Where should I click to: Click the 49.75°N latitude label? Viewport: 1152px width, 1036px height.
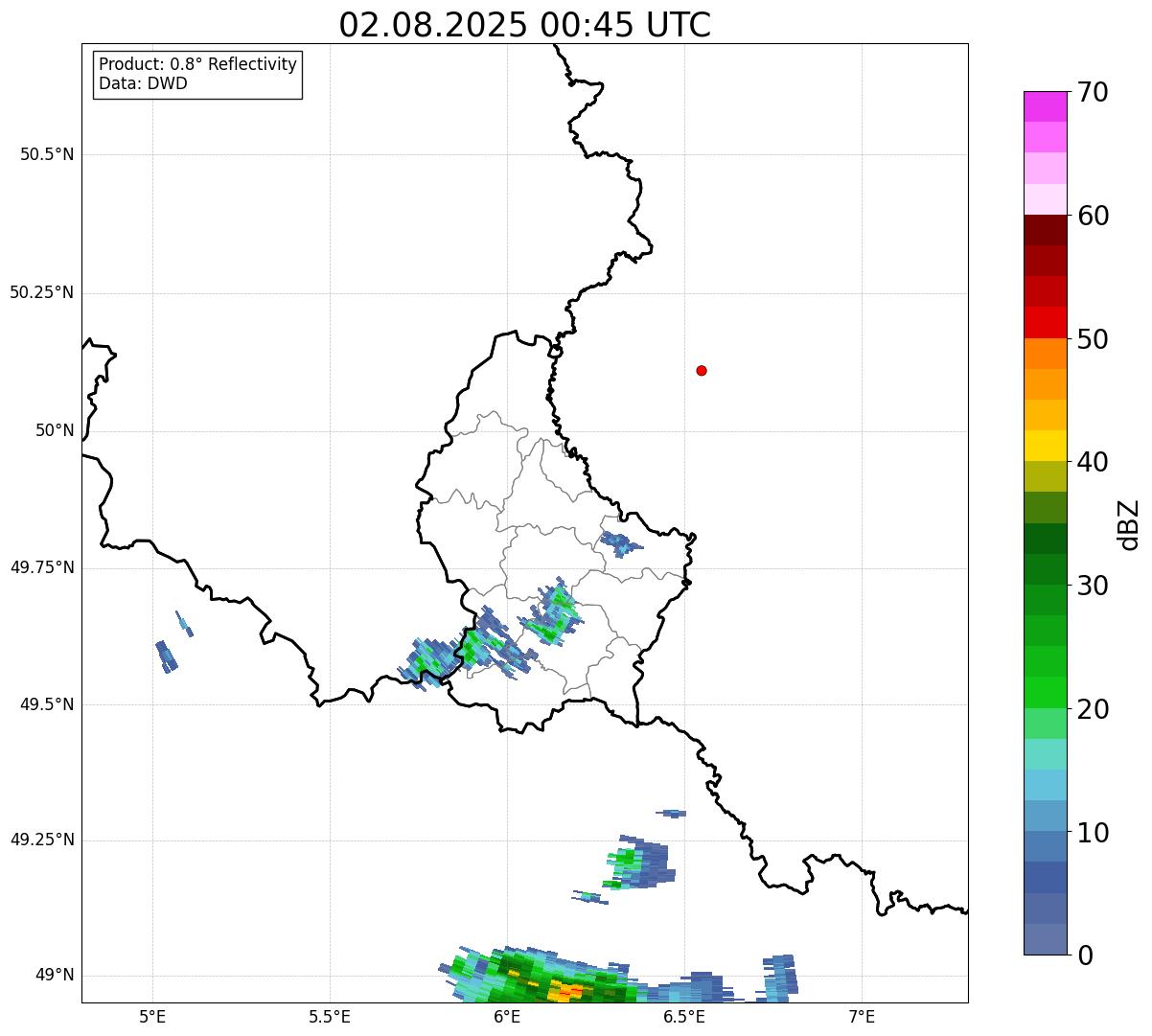[42, 567]
